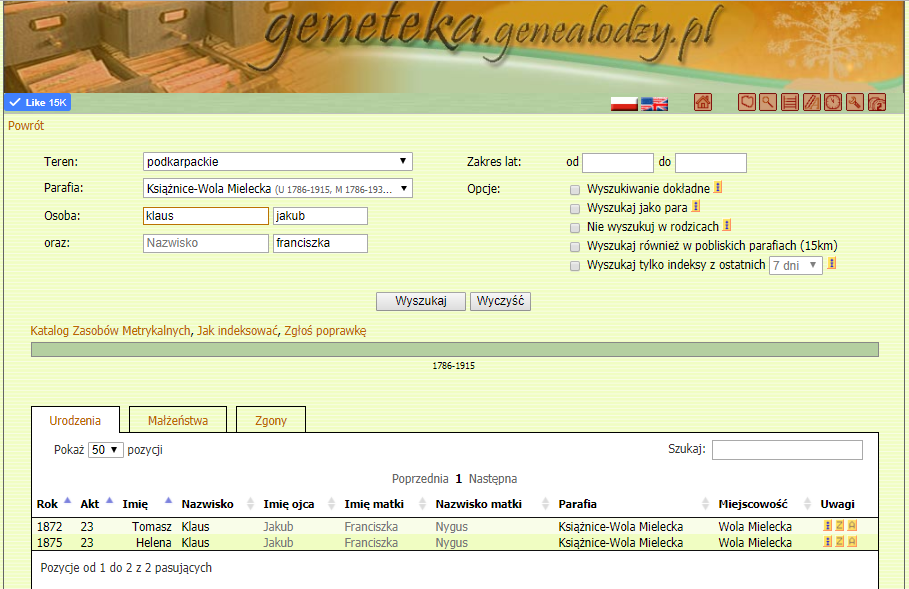This screenshot has width=909, height=589.
Task: Open the 7 dni days dropdown
Action: point(798,265)
